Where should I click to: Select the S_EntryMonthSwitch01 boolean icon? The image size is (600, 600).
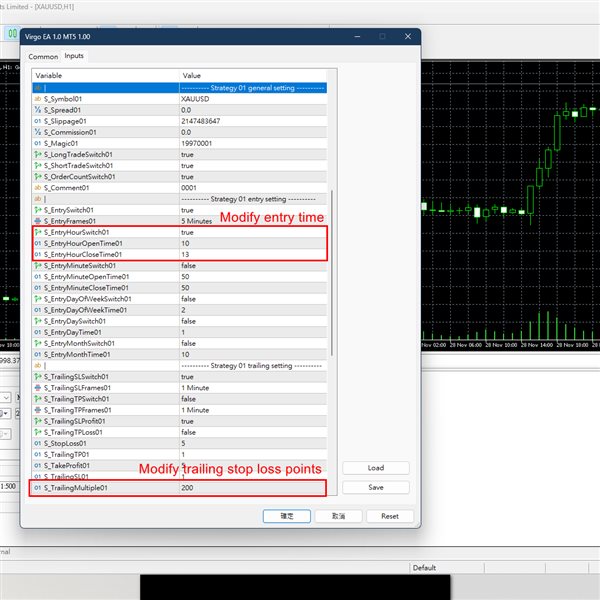coord(38,343)
